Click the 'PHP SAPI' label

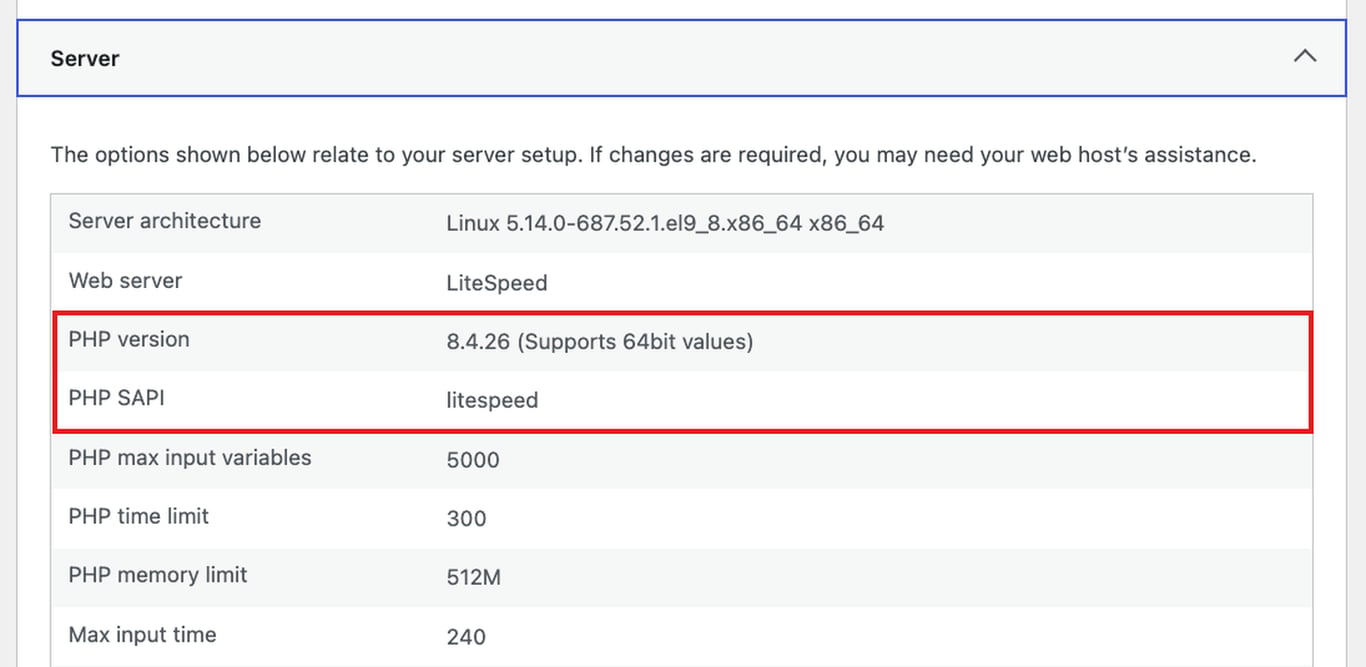[x=117, y=397]
